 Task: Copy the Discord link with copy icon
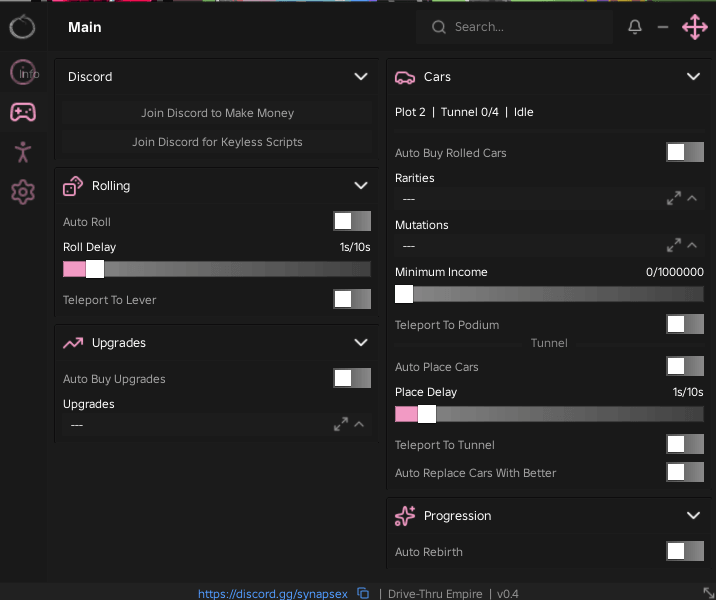363,593
